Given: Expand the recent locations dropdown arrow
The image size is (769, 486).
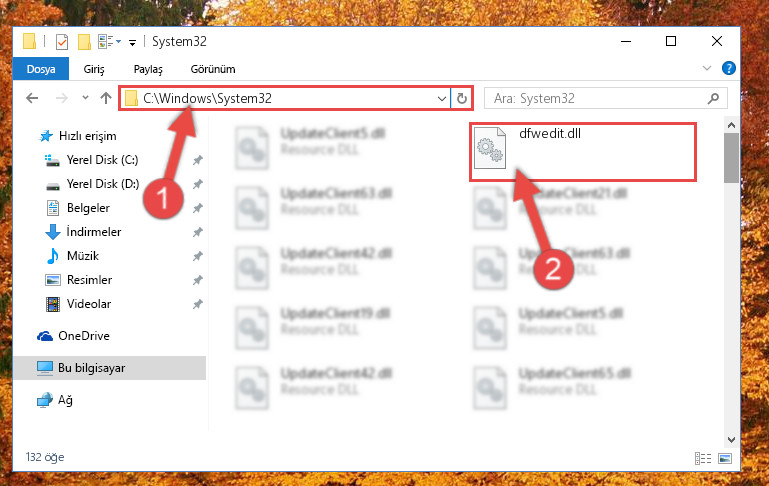Looking at the screenshot, I should point(85,98).
